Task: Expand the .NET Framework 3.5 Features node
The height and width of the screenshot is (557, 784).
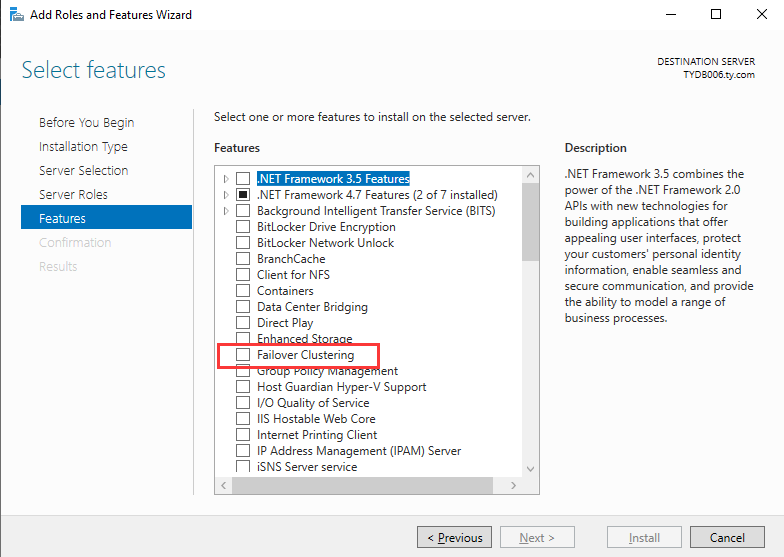Action: point(227,179)
